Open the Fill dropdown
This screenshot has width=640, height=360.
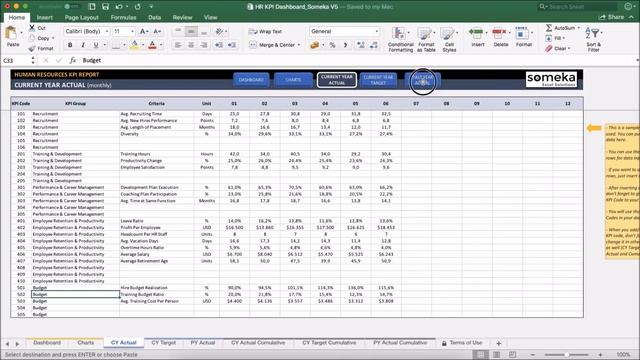pyautogui.click(x=556, y=38)
